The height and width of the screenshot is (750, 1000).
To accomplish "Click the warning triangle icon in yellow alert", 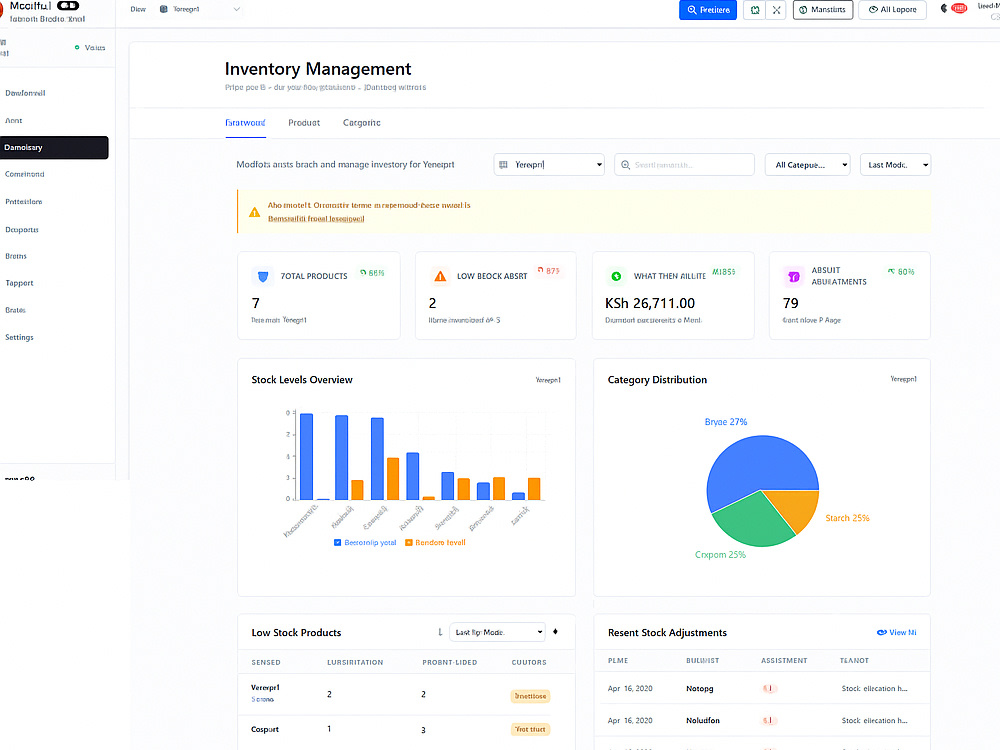I will click(254, 212).
